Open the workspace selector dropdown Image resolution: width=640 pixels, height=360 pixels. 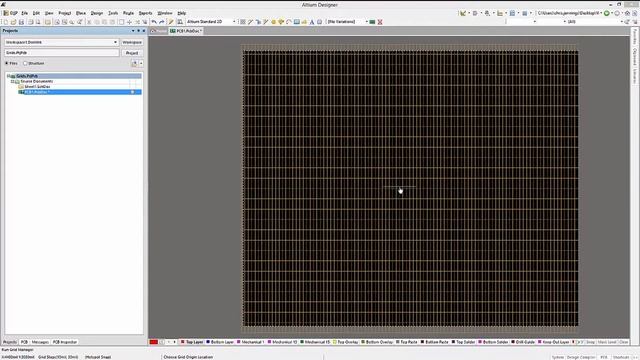[x=116, y=42]
